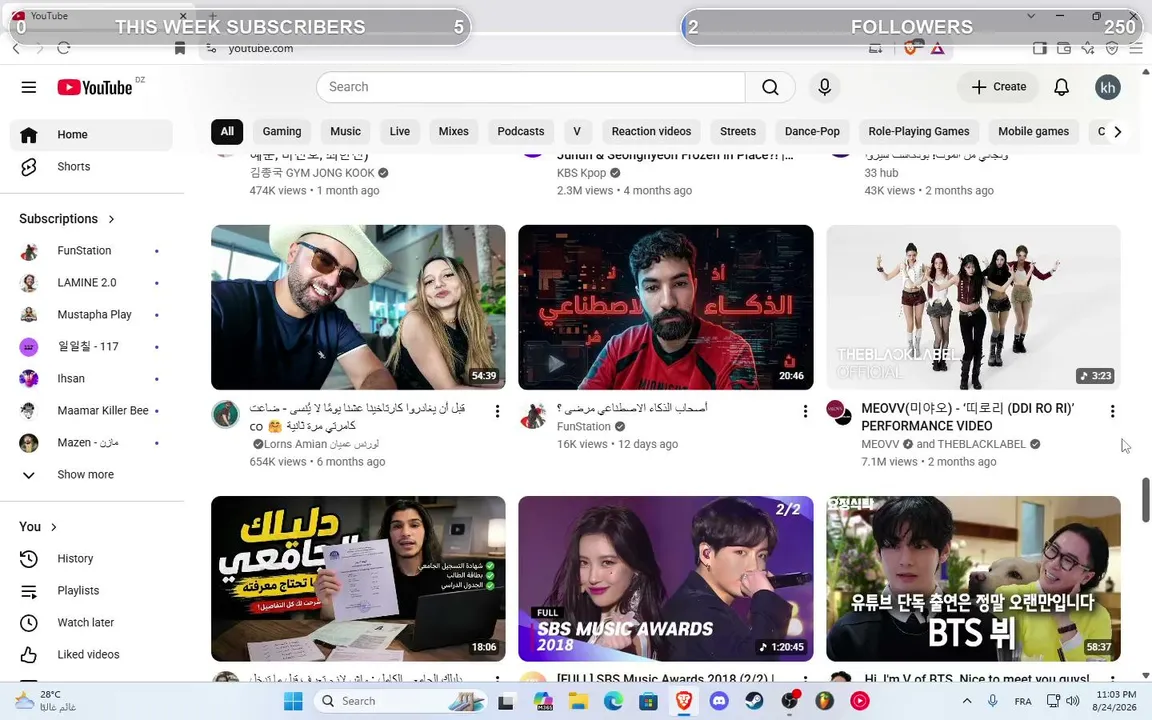Open the notifications bell

(x=1061, y=87)
